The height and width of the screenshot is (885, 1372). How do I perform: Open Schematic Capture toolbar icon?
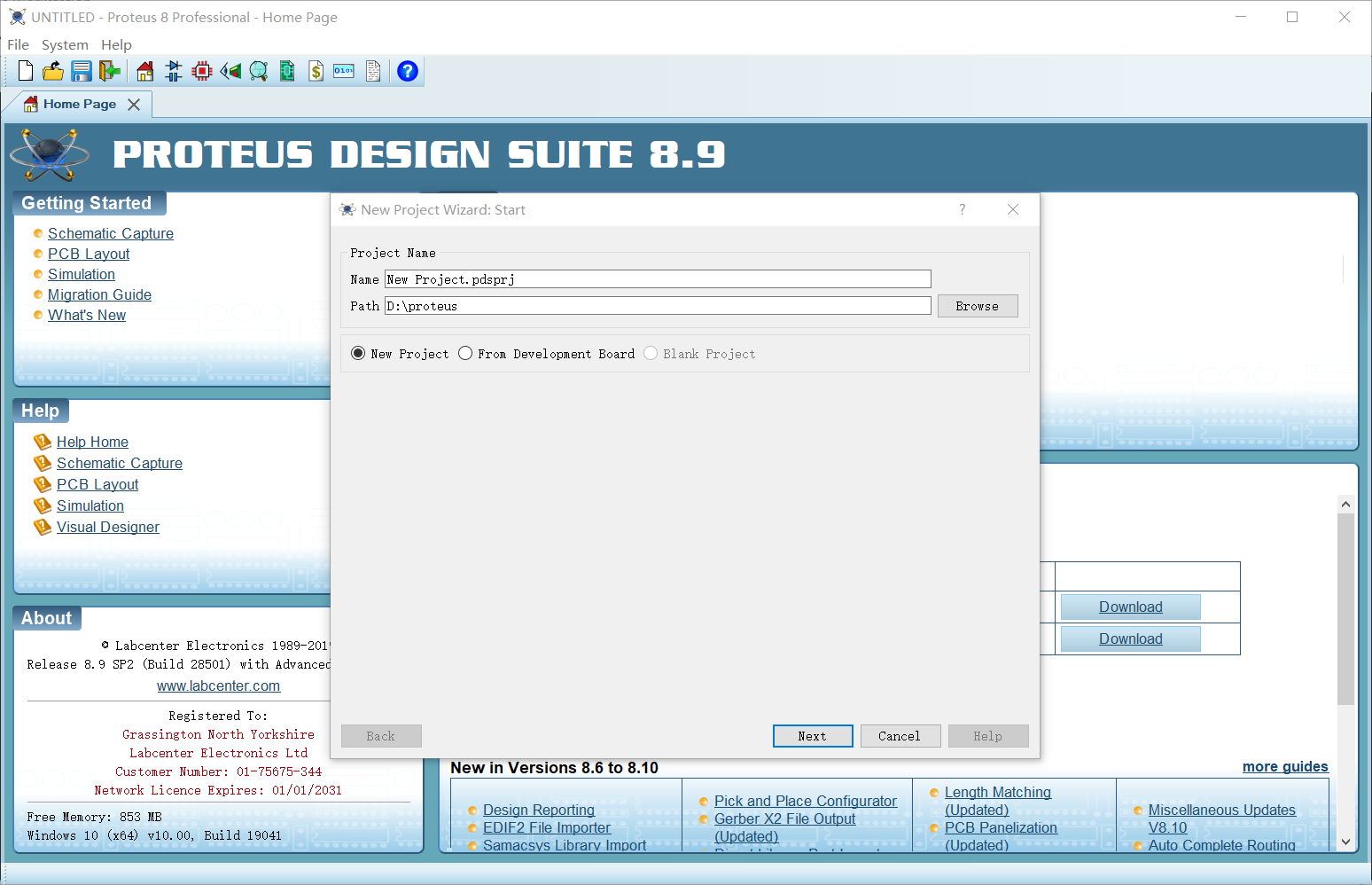[x=174, y=71]
